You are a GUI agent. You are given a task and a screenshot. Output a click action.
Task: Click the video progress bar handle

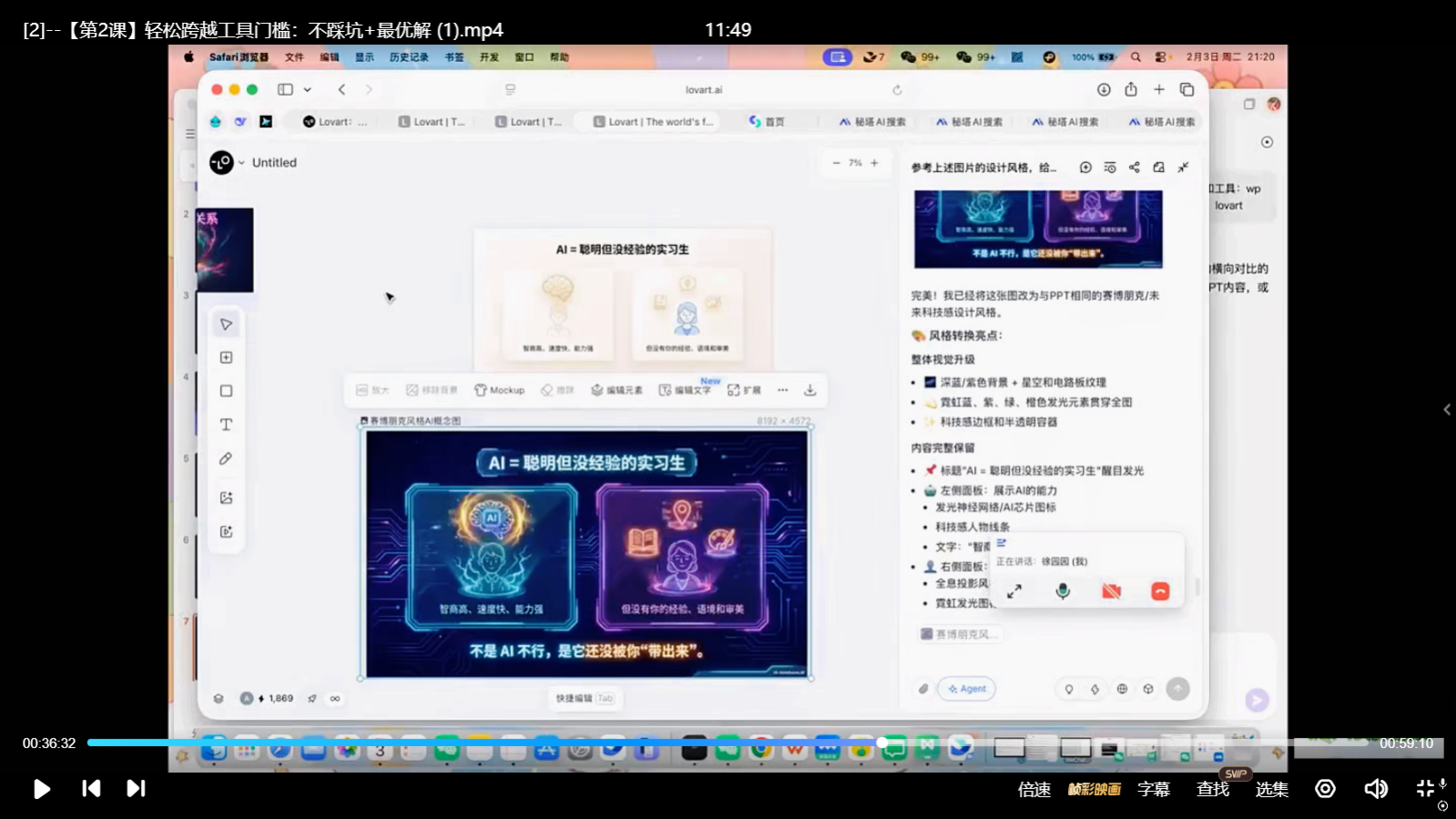coord(881,743)
